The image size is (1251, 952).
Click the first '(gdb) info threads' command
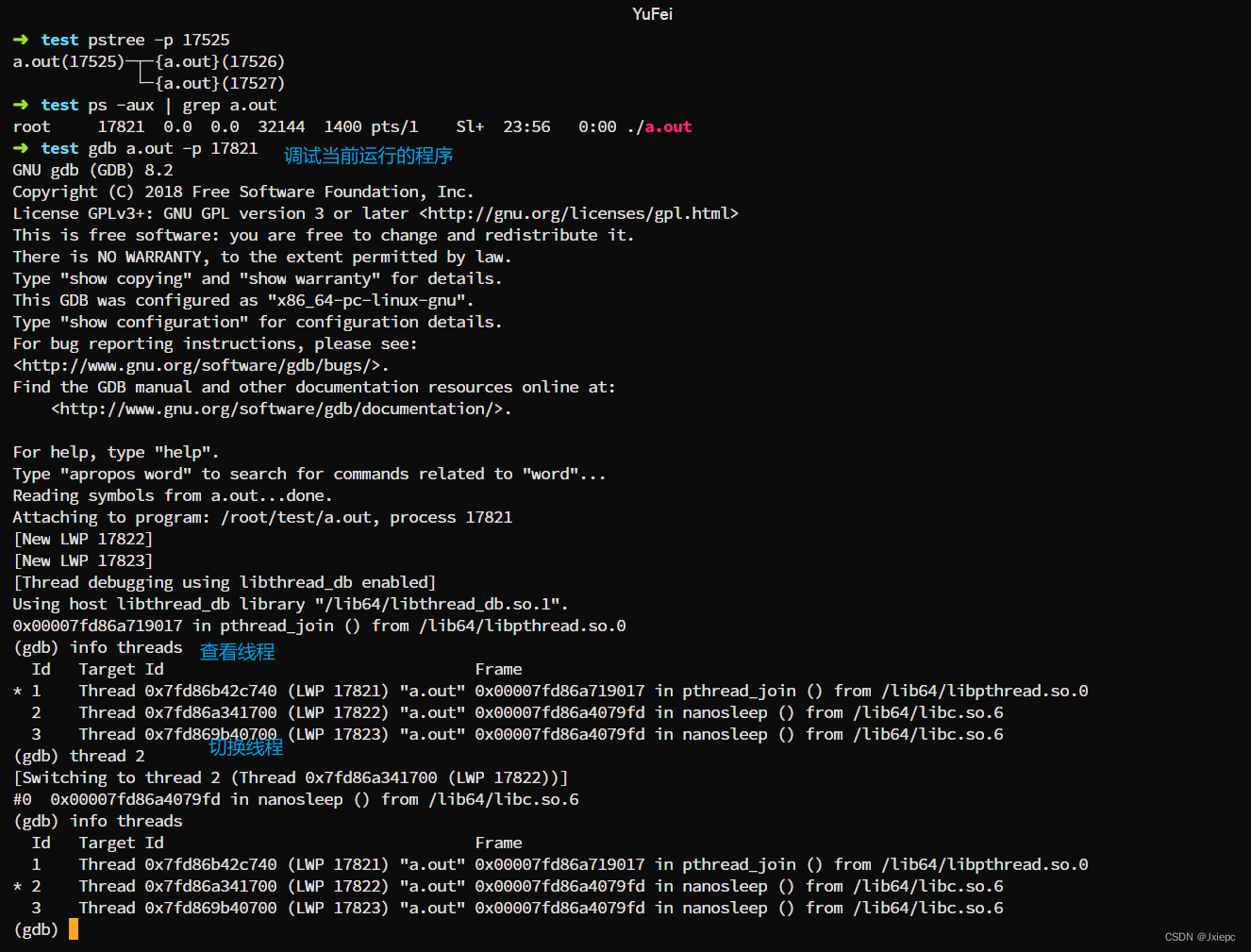[x=97, y=647]
